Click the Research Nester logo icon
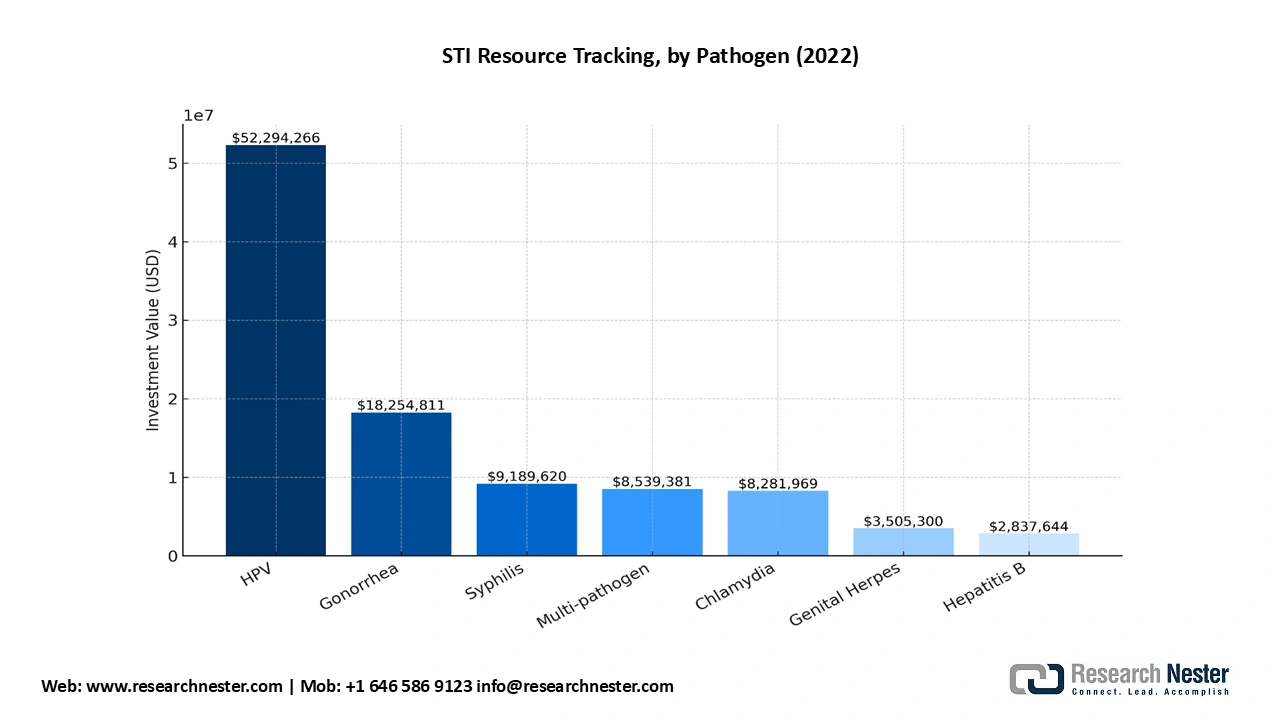The image size is (1280, 720). click(x=1036, y=679)
